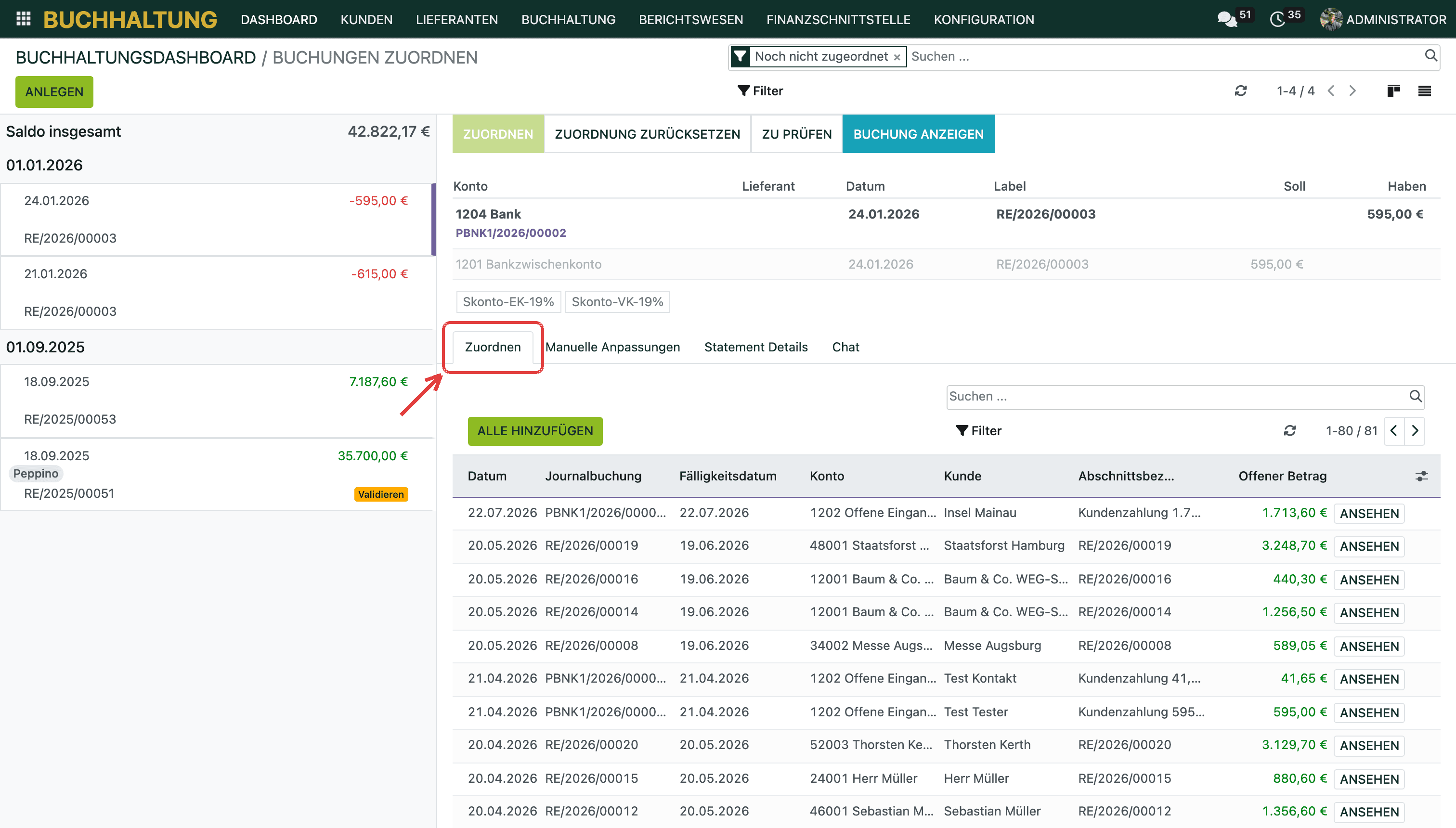Screen dimensions: 1456x828
Task: Refresh the top list view
Action: point(1240,91)
